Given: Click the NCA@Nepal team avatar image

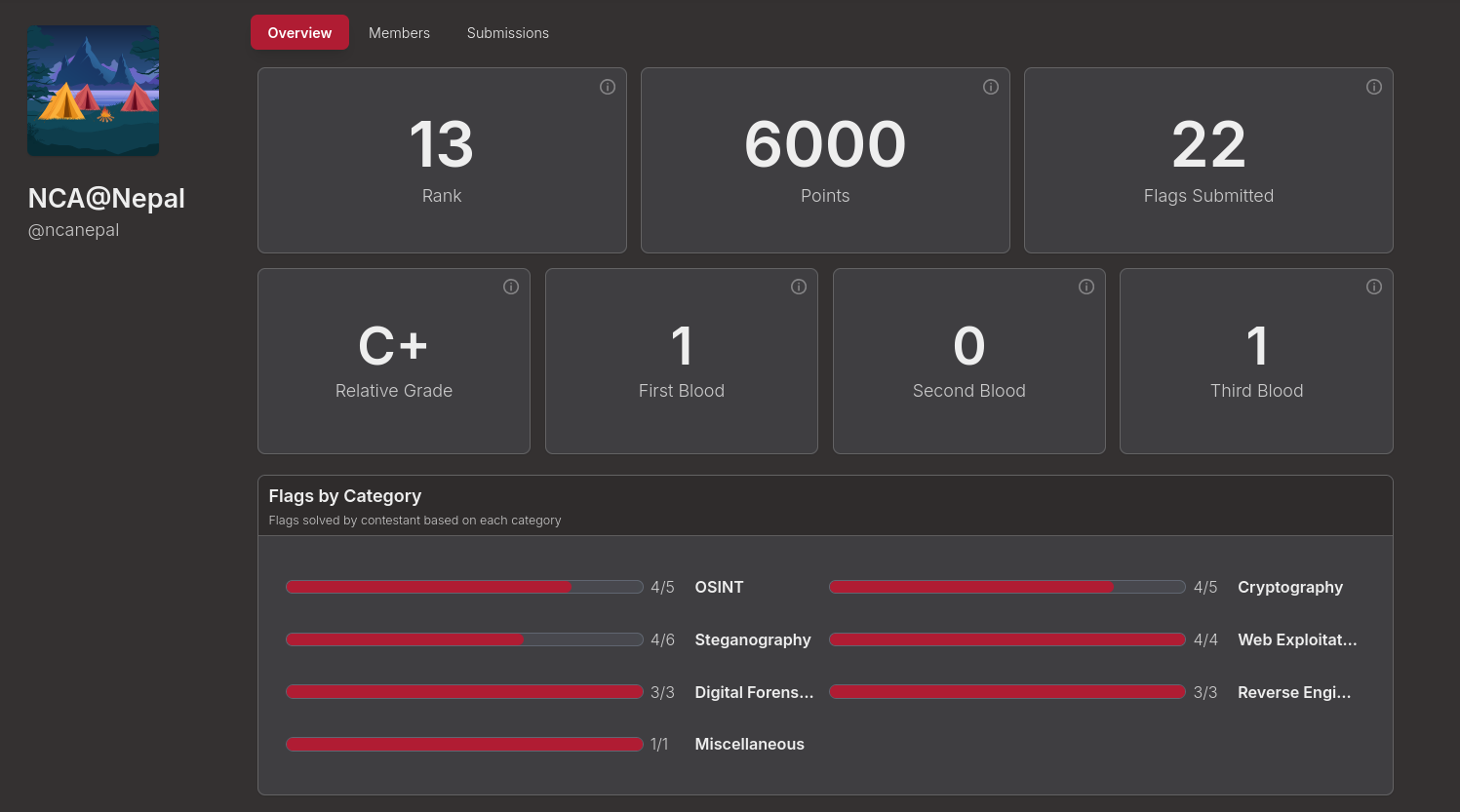Looking at the screenshot, I should [94, 91].
